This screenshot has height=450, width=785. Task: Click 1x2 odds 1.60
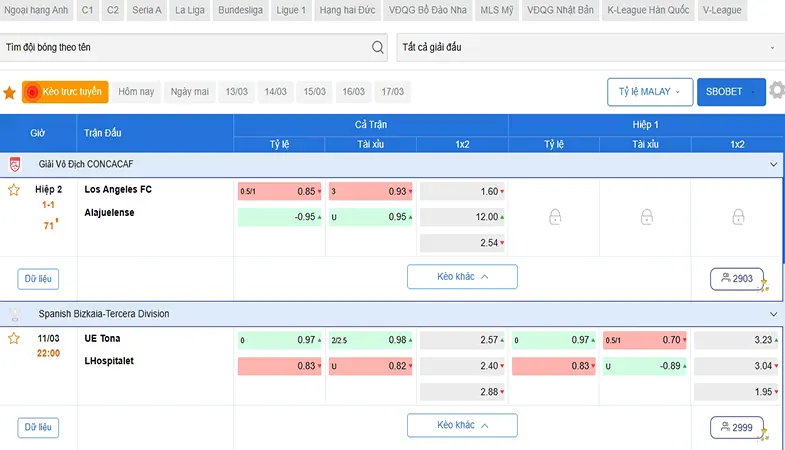click(x=462, y=191)
